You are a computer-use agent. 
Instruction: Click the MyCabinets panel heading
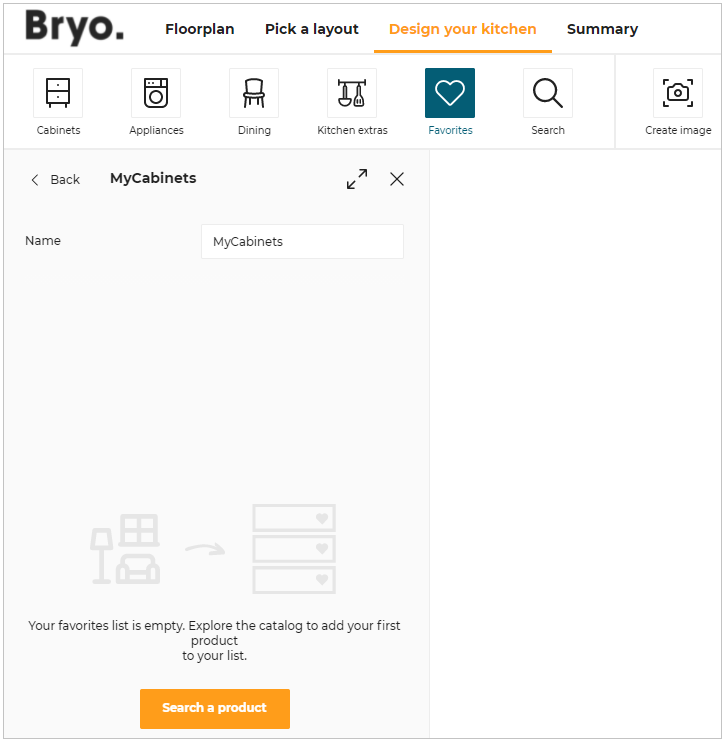(153, 179)
